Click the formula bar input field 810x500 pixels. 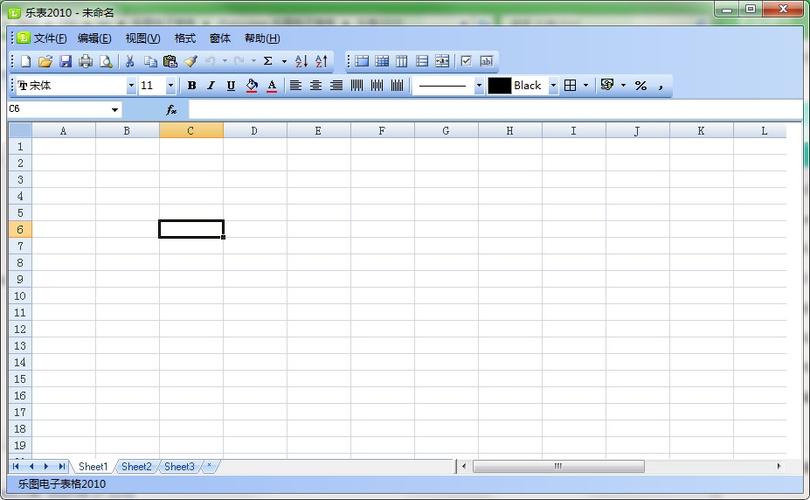click(495, 110)
